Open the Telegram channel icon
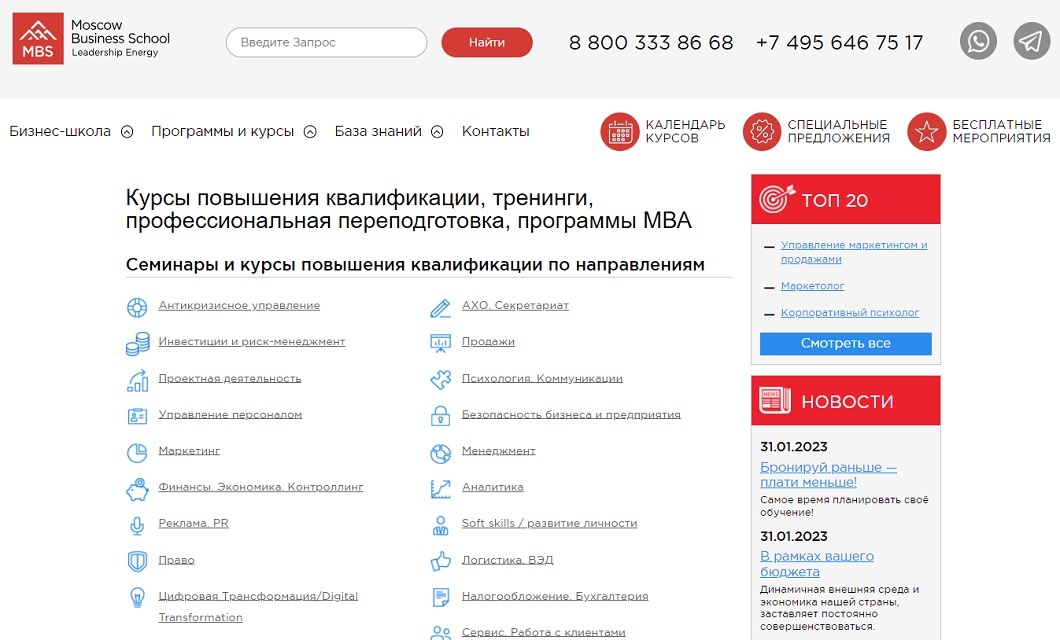This screenshot has height=640, width=1060. click(x=1031, y=41)
